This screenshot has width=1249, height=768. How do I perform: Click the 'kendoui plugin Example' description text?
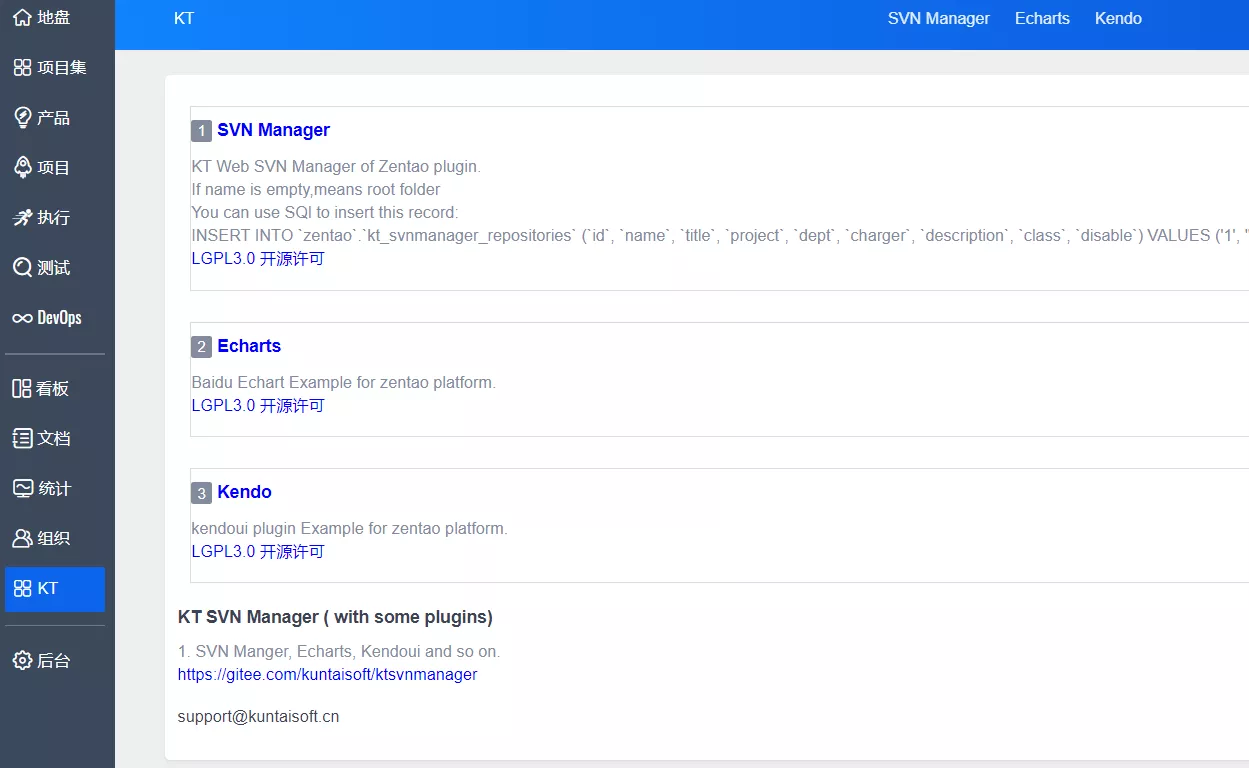pos(349,529)
